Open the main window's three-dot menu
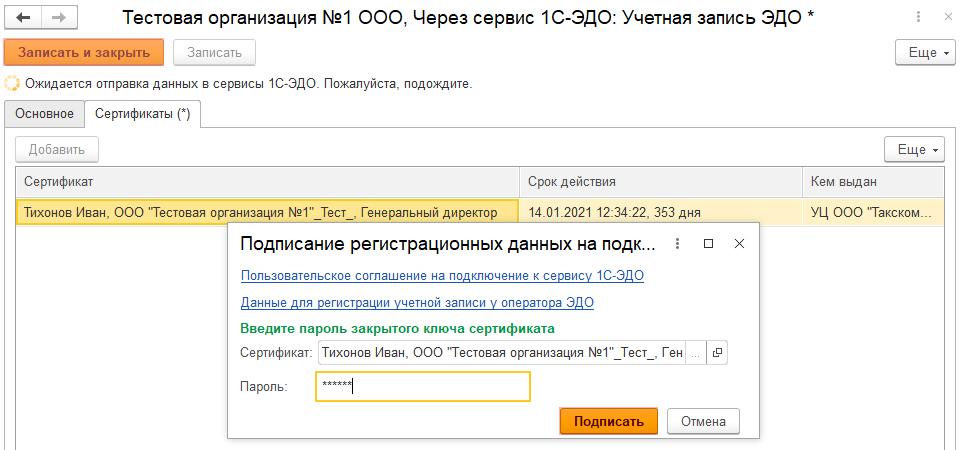This screenshot has height=450, width=960. [918, 18]
